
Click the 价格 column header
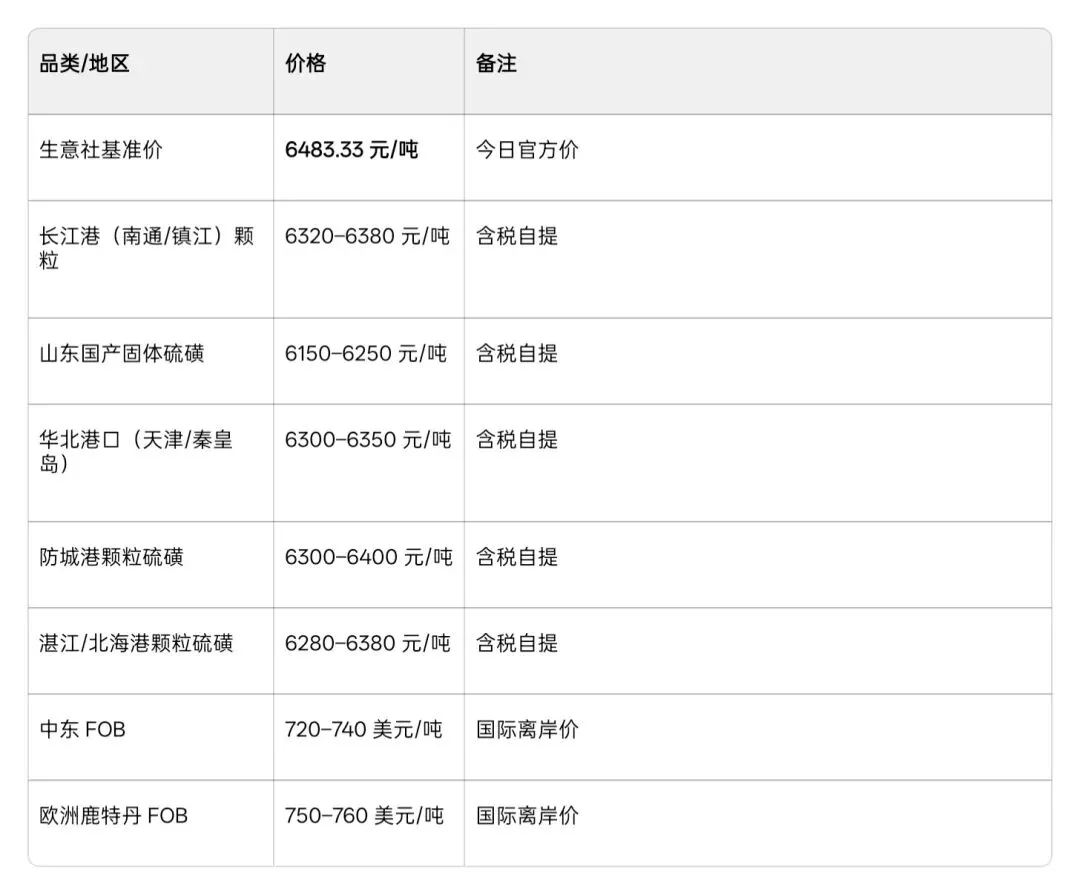pos(305,64)
